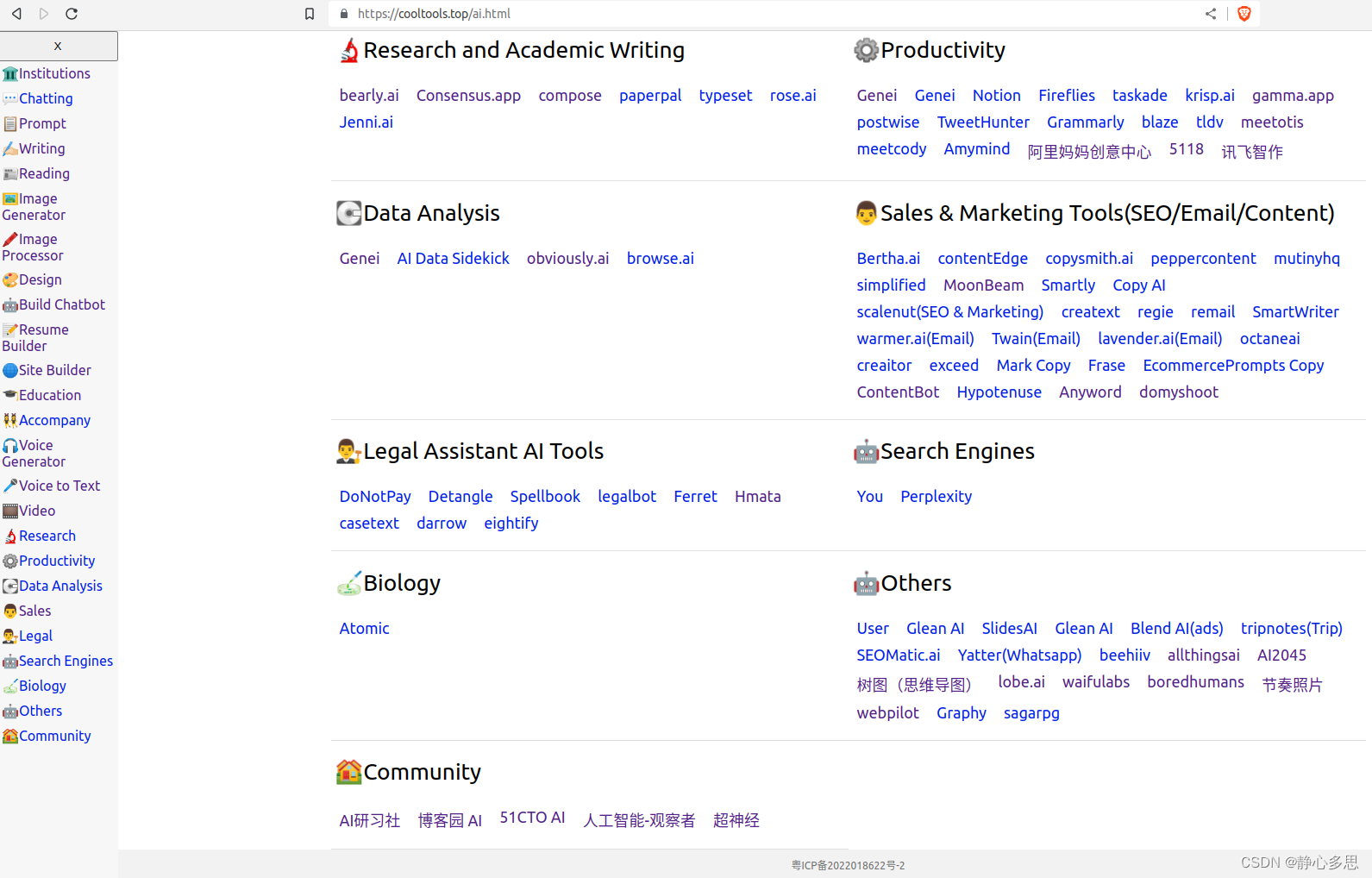Viewport: 1372px width, 878px height.
Task: Open the Perplexity link
Action: pos(936,497)
